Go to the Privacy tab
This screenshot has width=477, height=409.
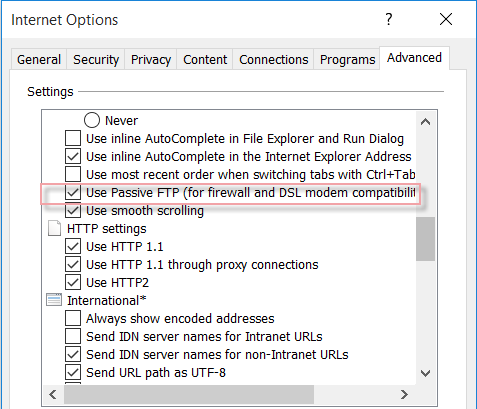click(151, 60)
